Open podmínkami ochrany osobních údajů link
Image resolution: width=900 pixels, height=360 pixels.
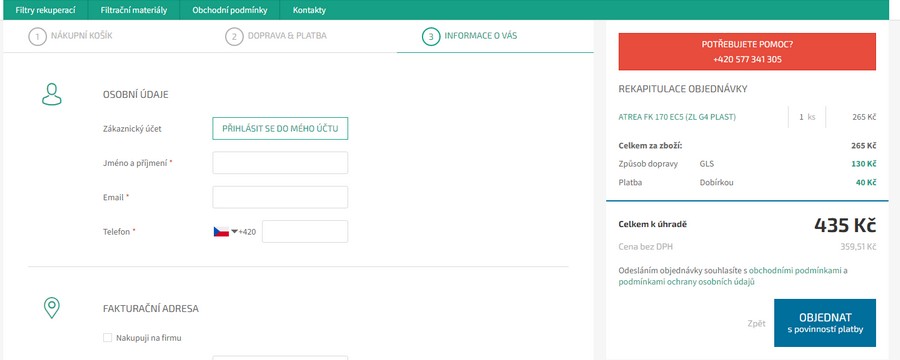click(686, 282)
